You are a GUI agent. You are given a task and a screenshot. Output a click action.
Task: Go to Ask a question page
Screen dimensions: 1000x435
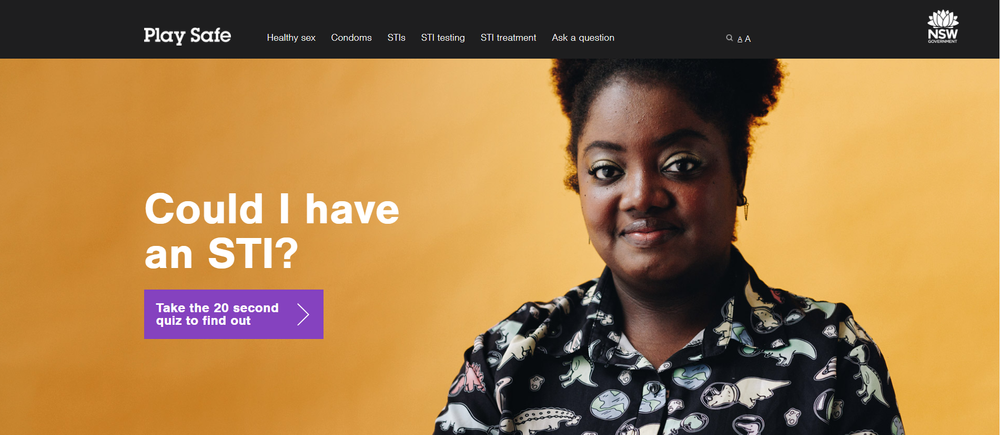tap(583, 38)
